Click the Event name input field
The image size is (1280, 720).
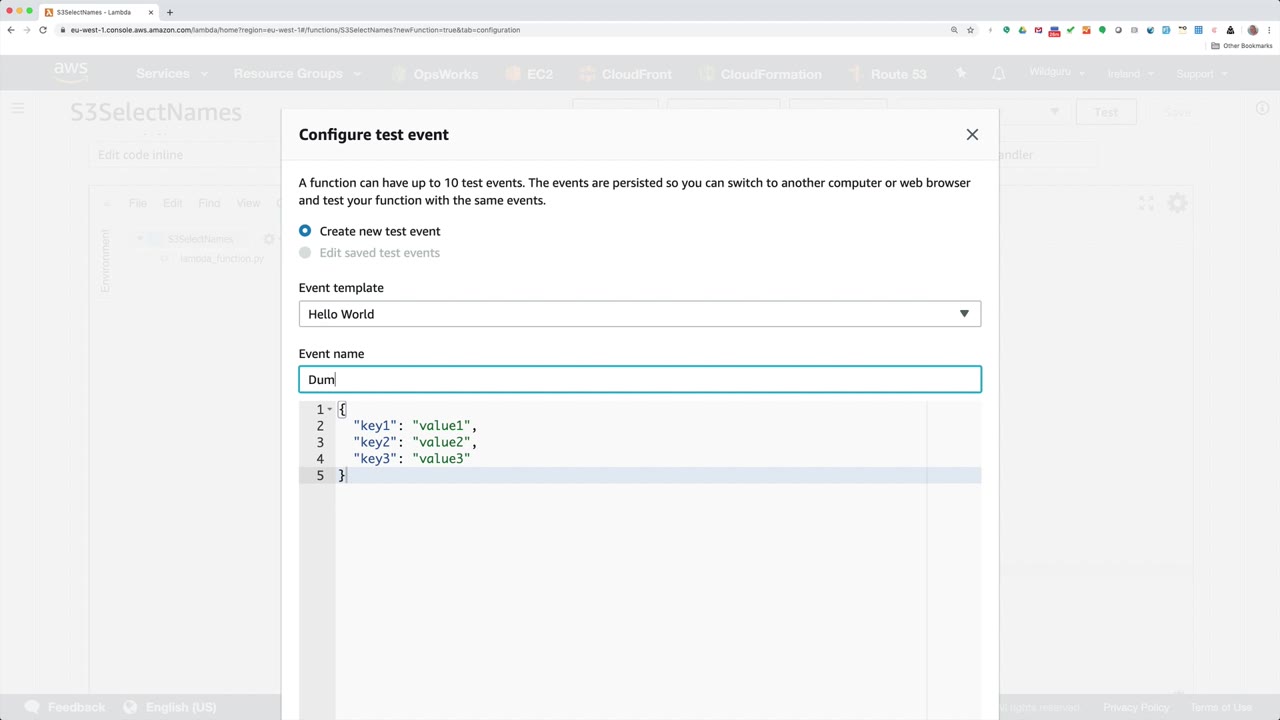[639, 380]
